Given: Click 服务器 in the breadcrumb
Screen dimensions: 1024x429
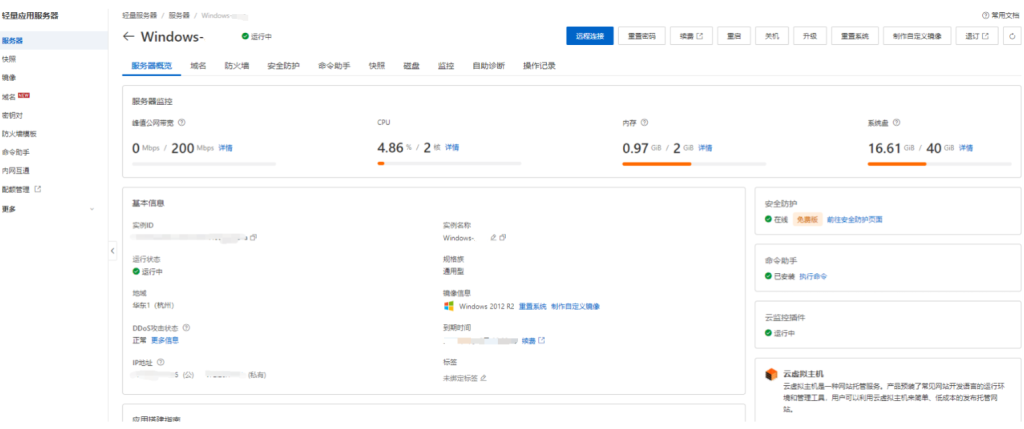Looking at the screenshot, I should coord(179,14).
